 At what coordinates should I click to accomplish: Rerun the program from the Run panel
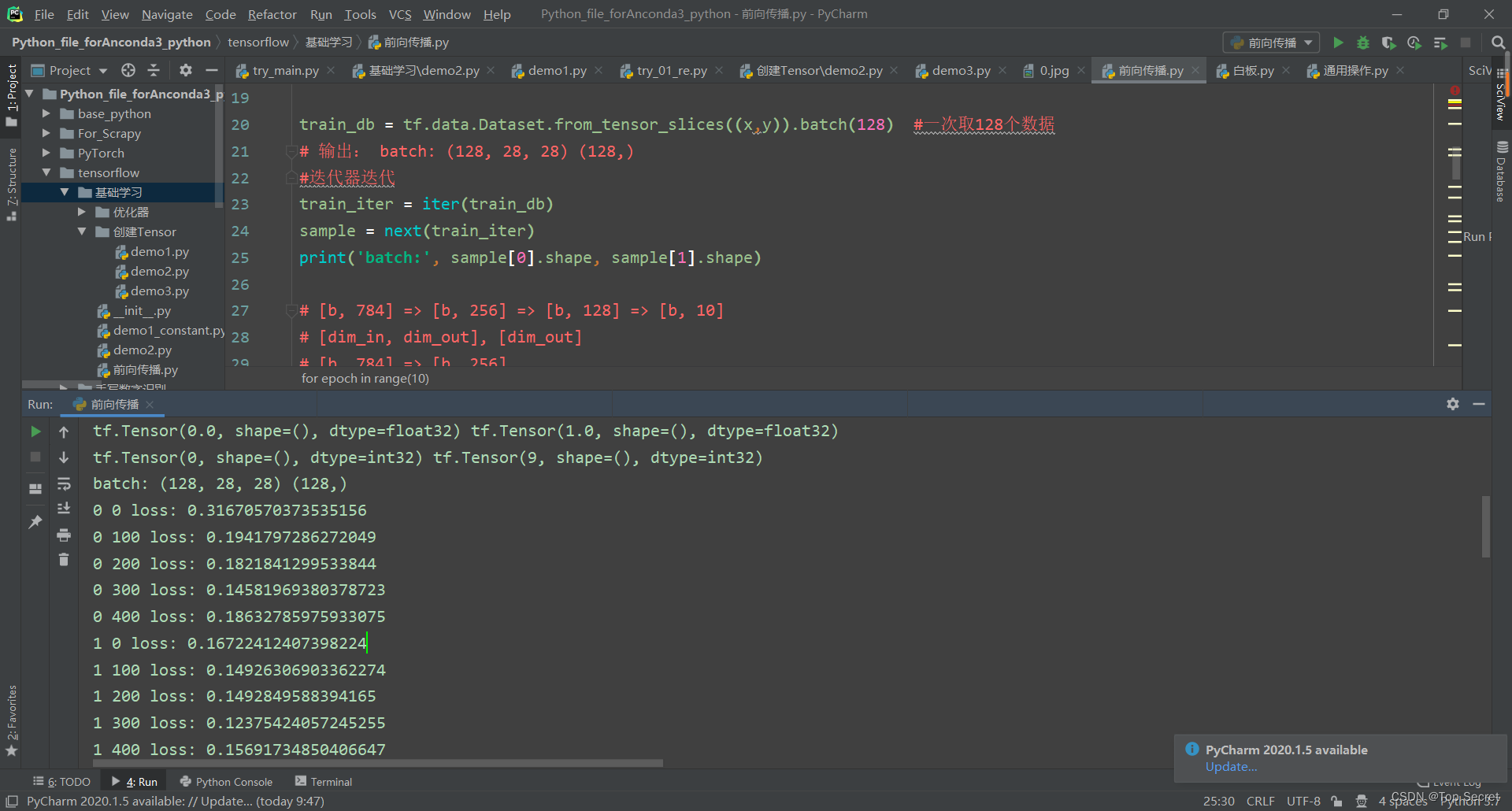click(x=35, y=431)
